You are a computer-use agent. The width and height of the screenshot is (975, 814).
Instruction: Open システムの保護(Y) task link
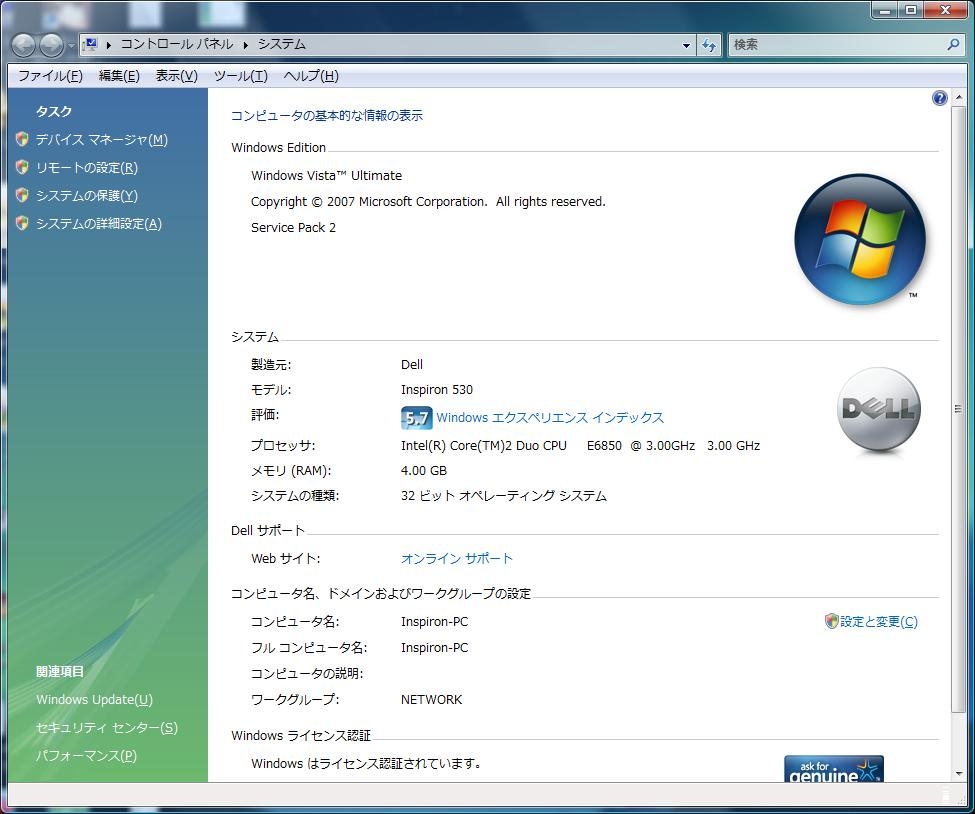click(87, 196)
